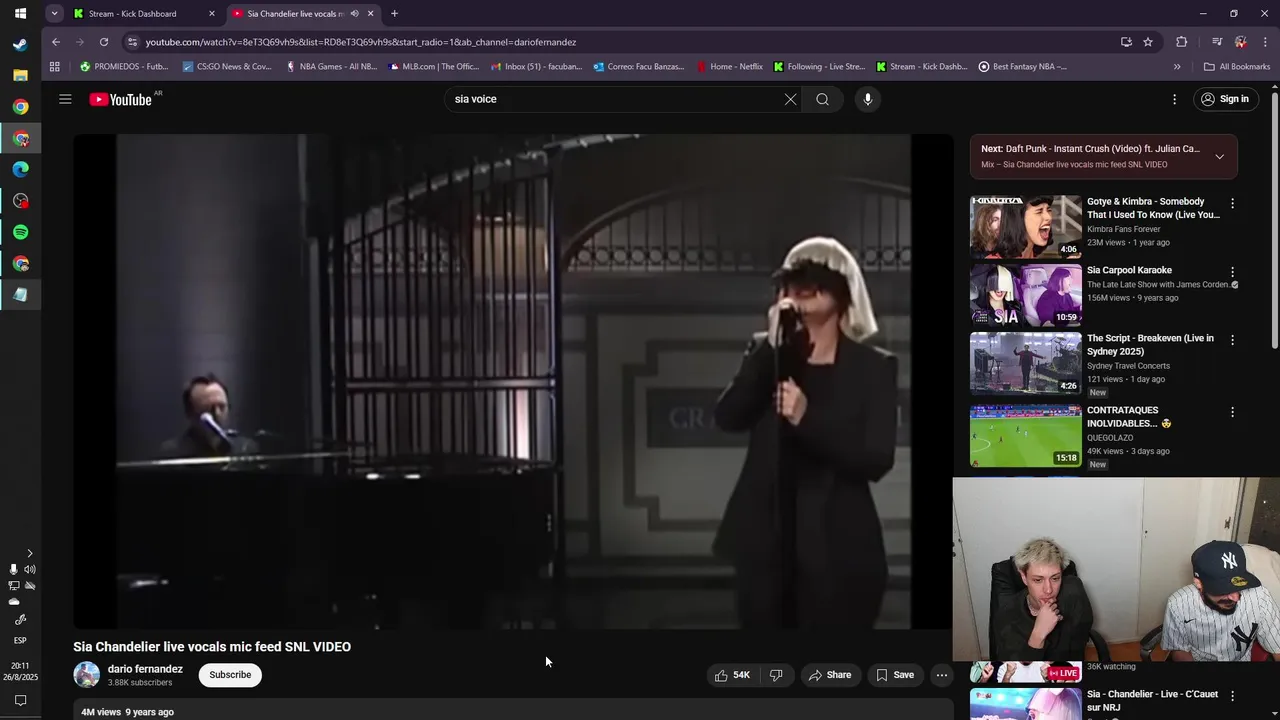Open more actions menu below the video

942,675
